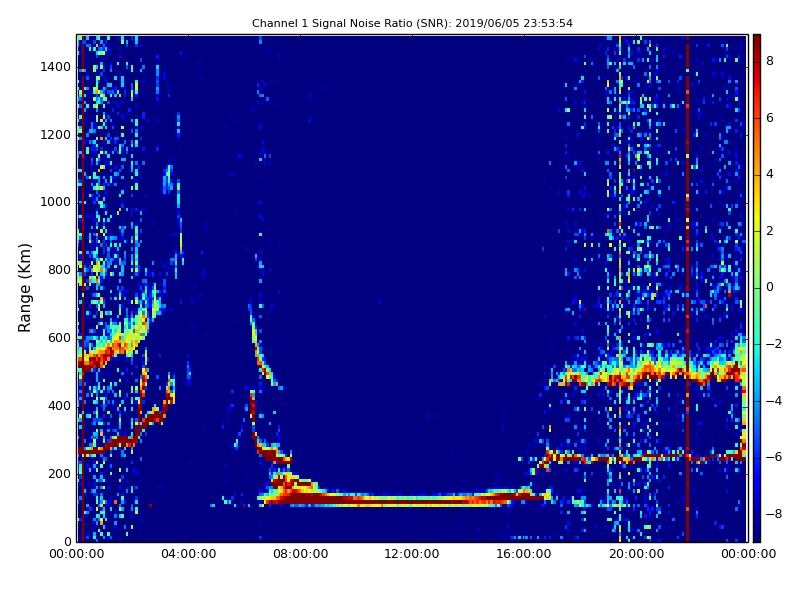The height and width of the screenshot is (600, 800).
Task: Click the 600 range tick label
Action: point(59,338)
